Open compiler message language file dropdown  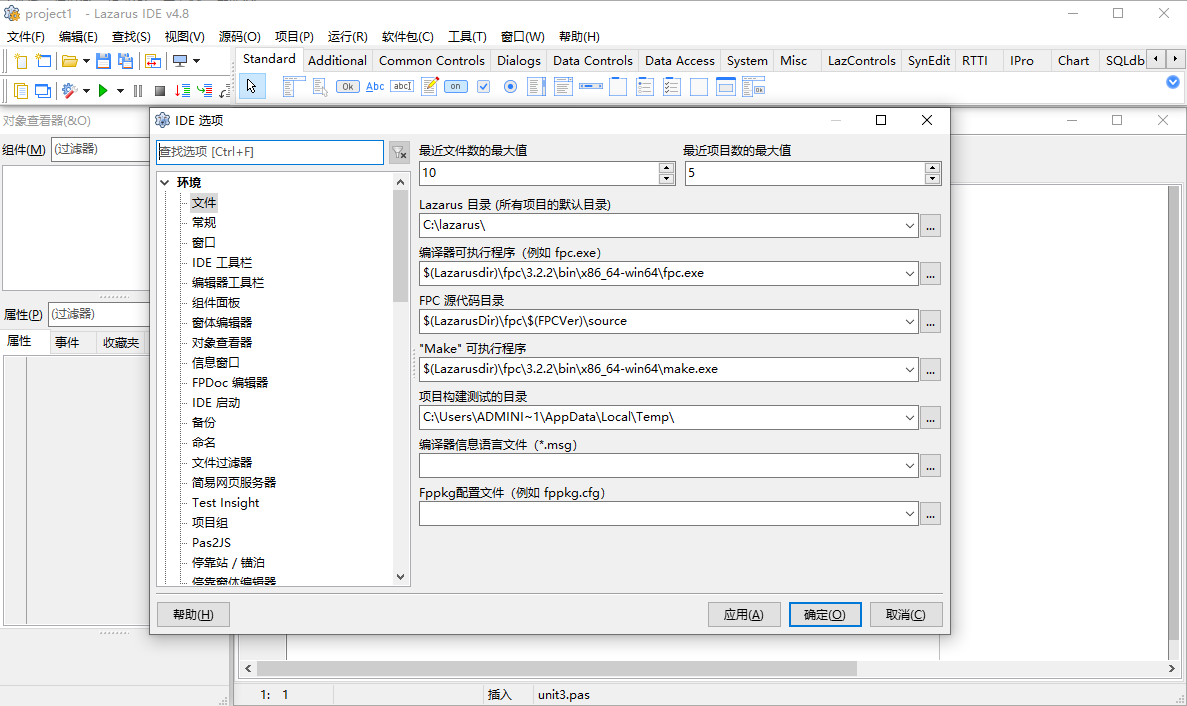click(x=909, y=466)
